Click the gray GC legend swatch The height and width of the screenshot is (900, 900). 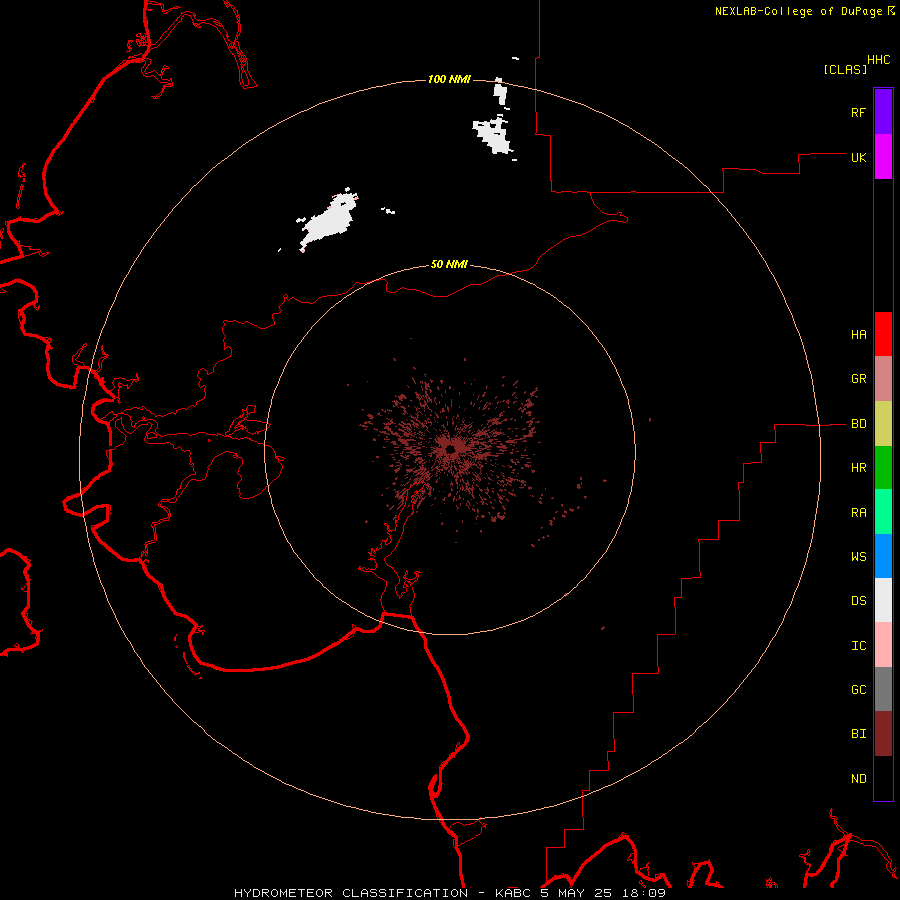tap(883, 689)
